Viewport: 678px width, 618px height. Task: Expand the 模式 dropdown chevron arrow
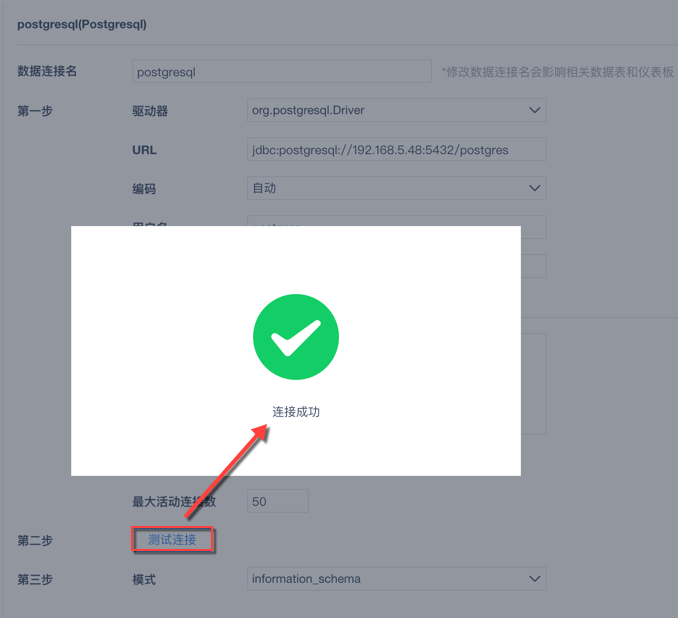pos(534,579)
